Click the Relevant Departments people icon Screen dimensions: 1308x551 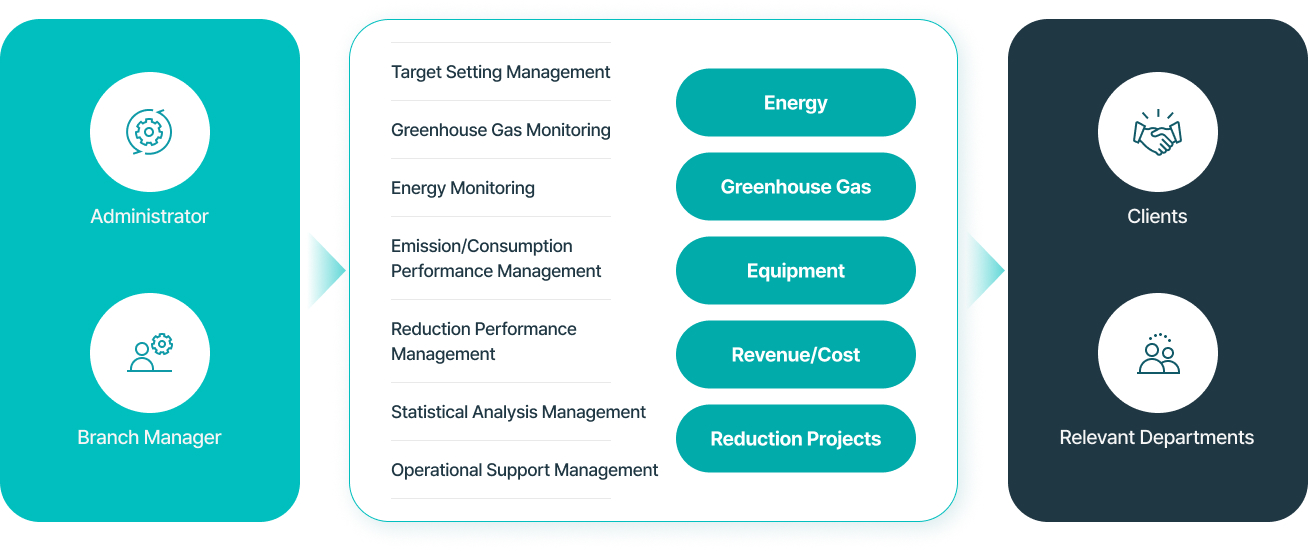[x=1157, y=353]
